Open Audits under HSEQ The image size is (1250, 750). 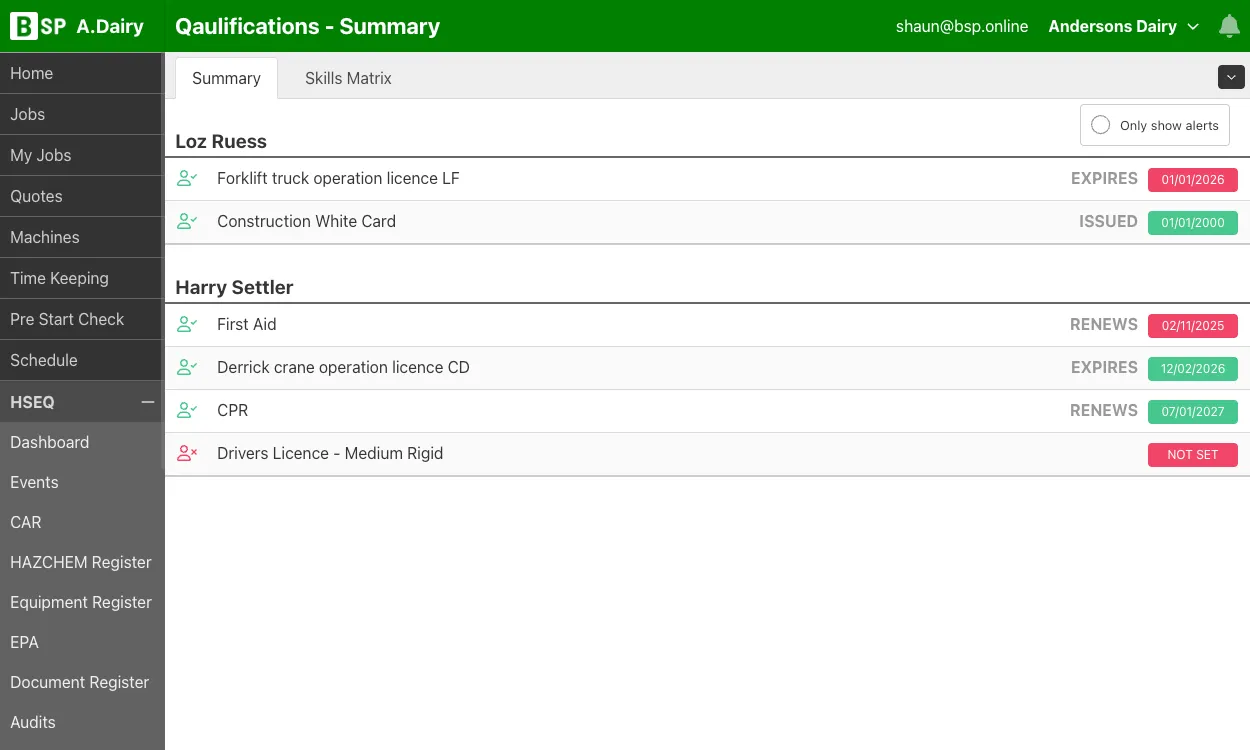click(x=82, y=722)
